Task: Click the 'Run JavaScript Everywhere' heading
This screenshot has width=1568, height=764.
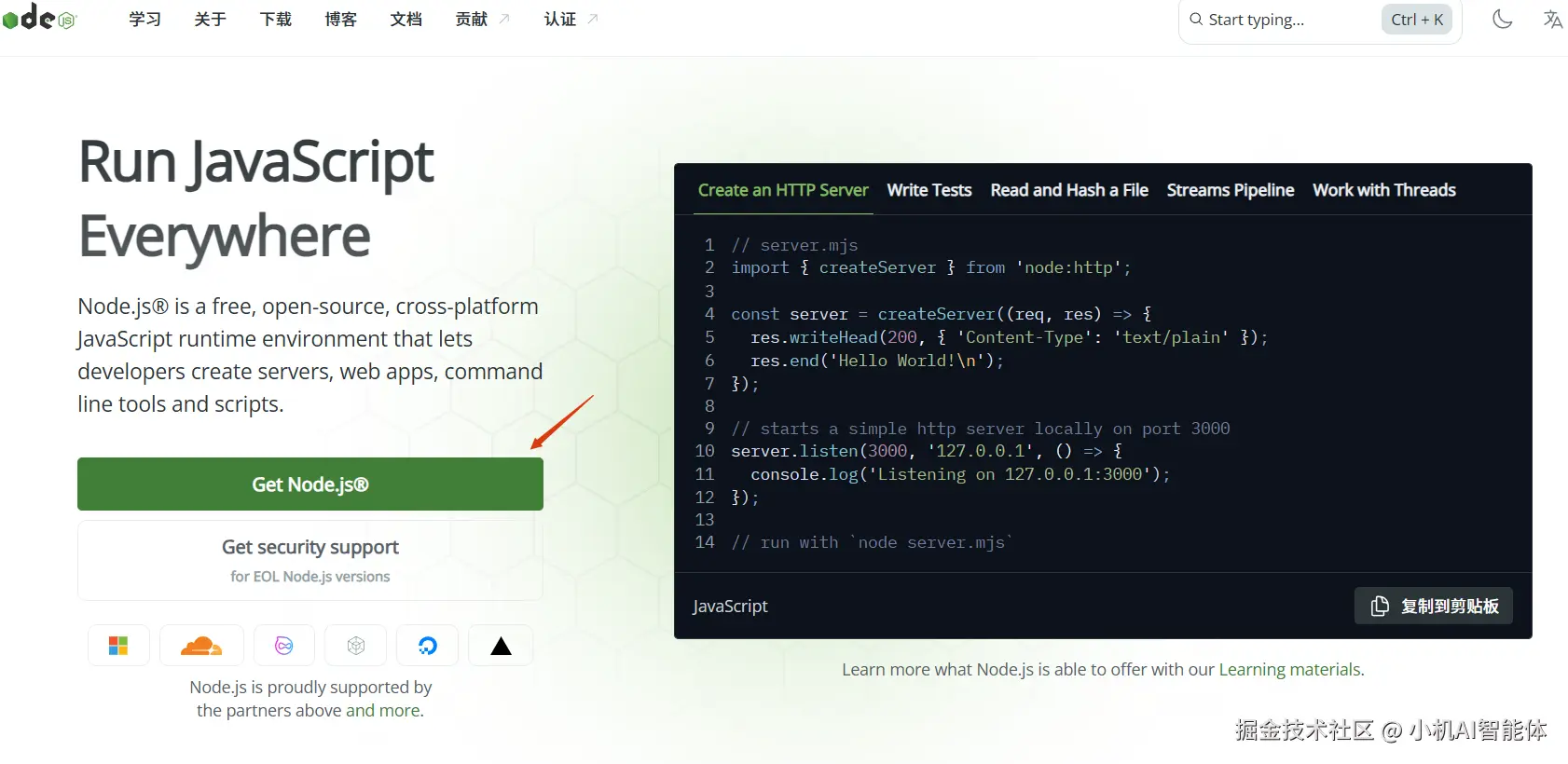Action: pos(256,198)
